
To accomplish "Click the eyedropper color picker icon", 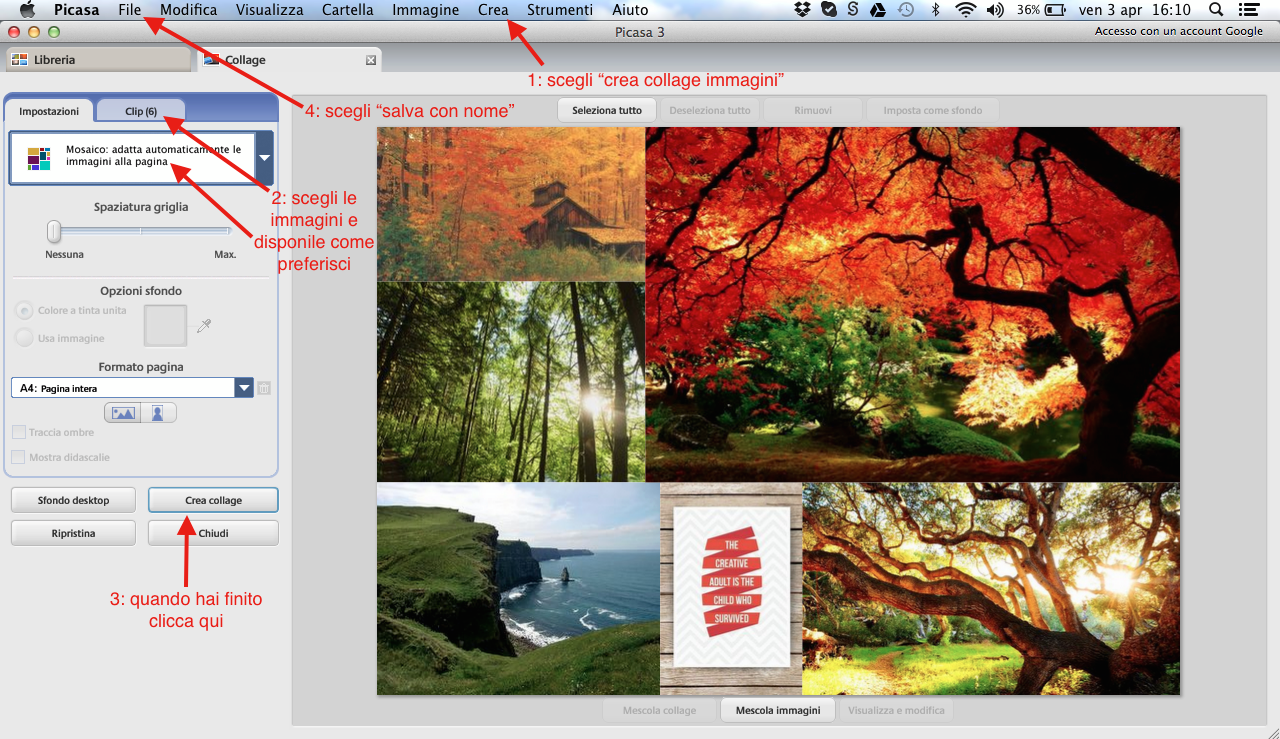I will click(204, 325).
